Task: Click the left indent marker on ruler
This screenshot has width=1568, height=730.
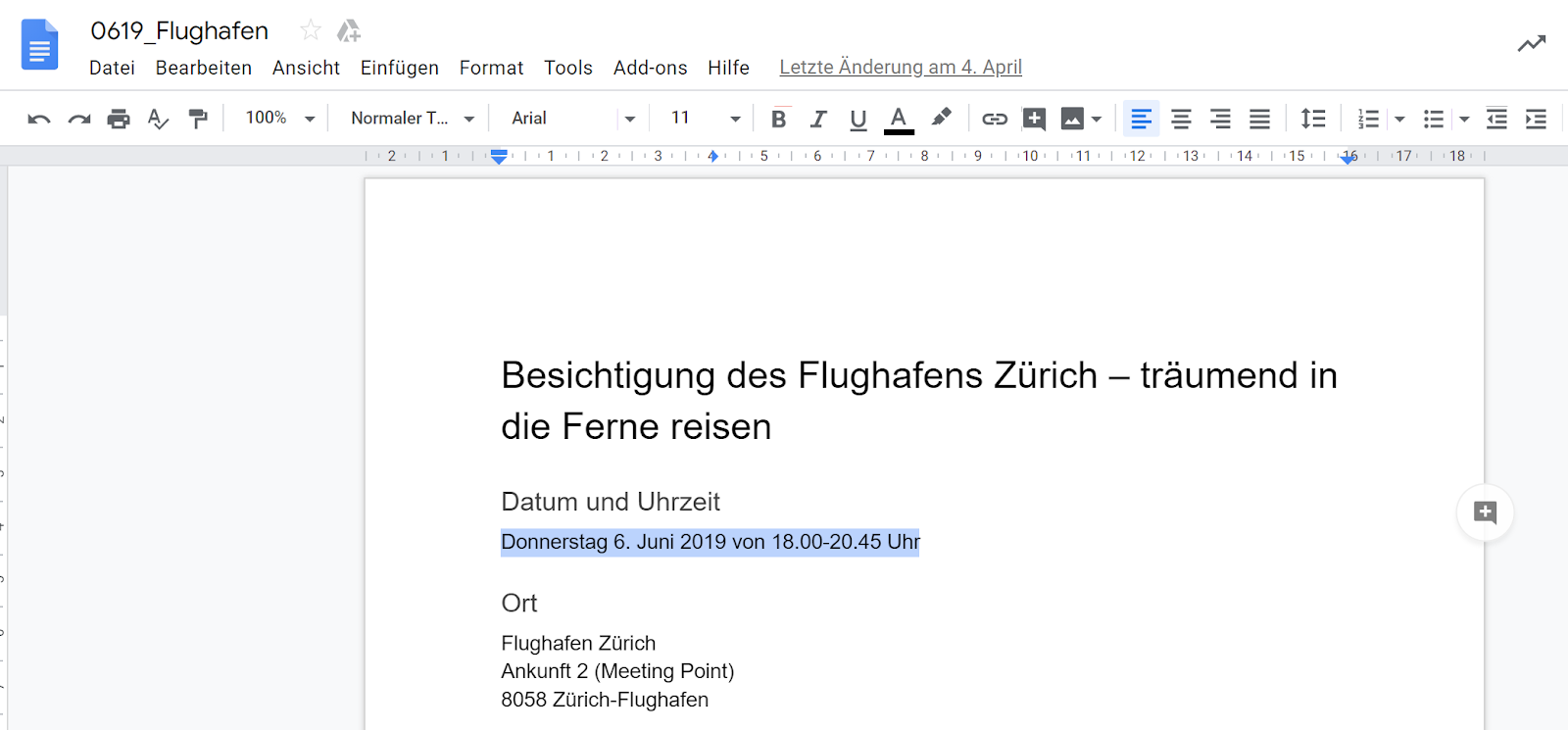Action: pos(499,157)
